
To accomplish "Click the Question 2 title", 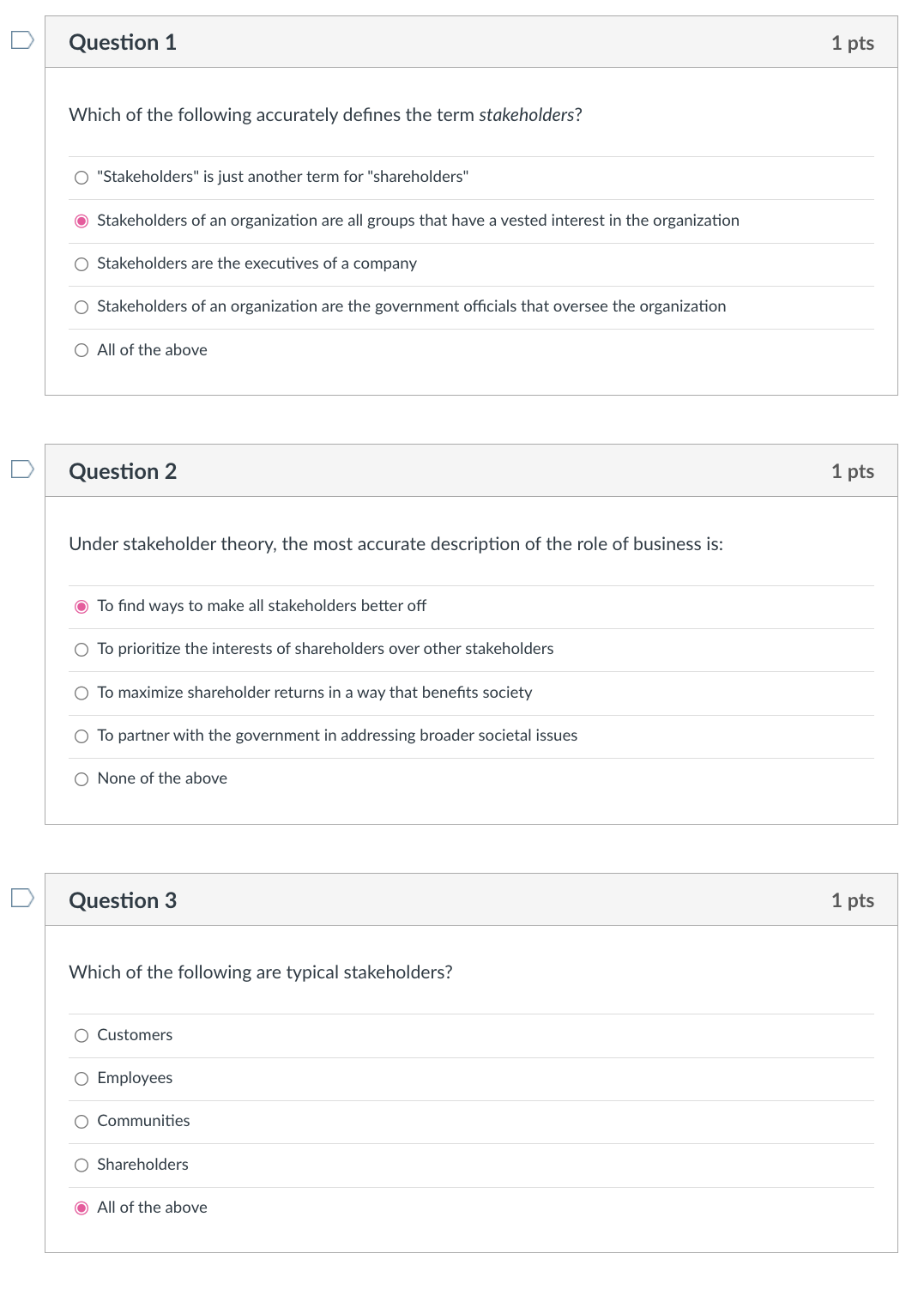I will click(124, 470).
